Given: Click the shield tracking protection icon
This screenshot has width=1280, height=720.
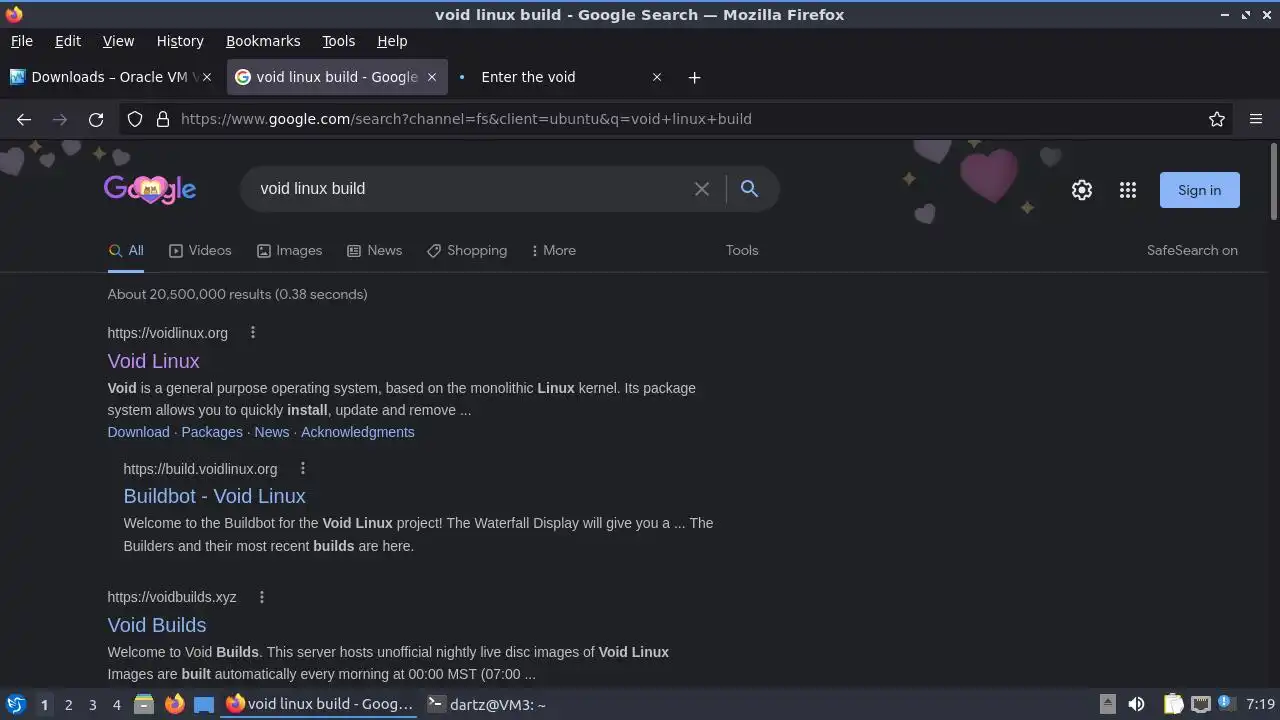Looking at the screenshot, I should 135,119.
